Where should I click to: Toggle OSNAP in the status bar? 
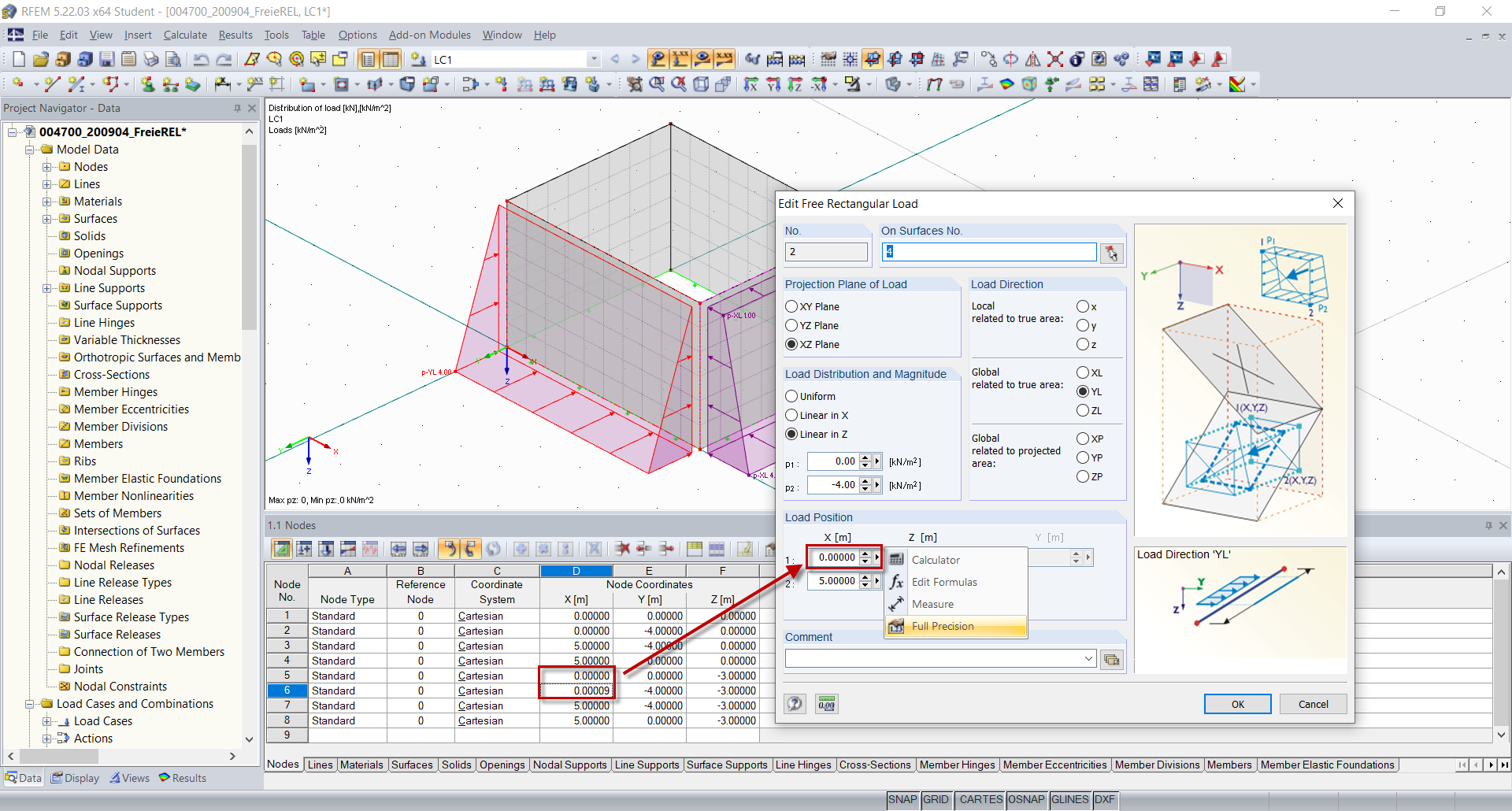(x=1027, y=799)
